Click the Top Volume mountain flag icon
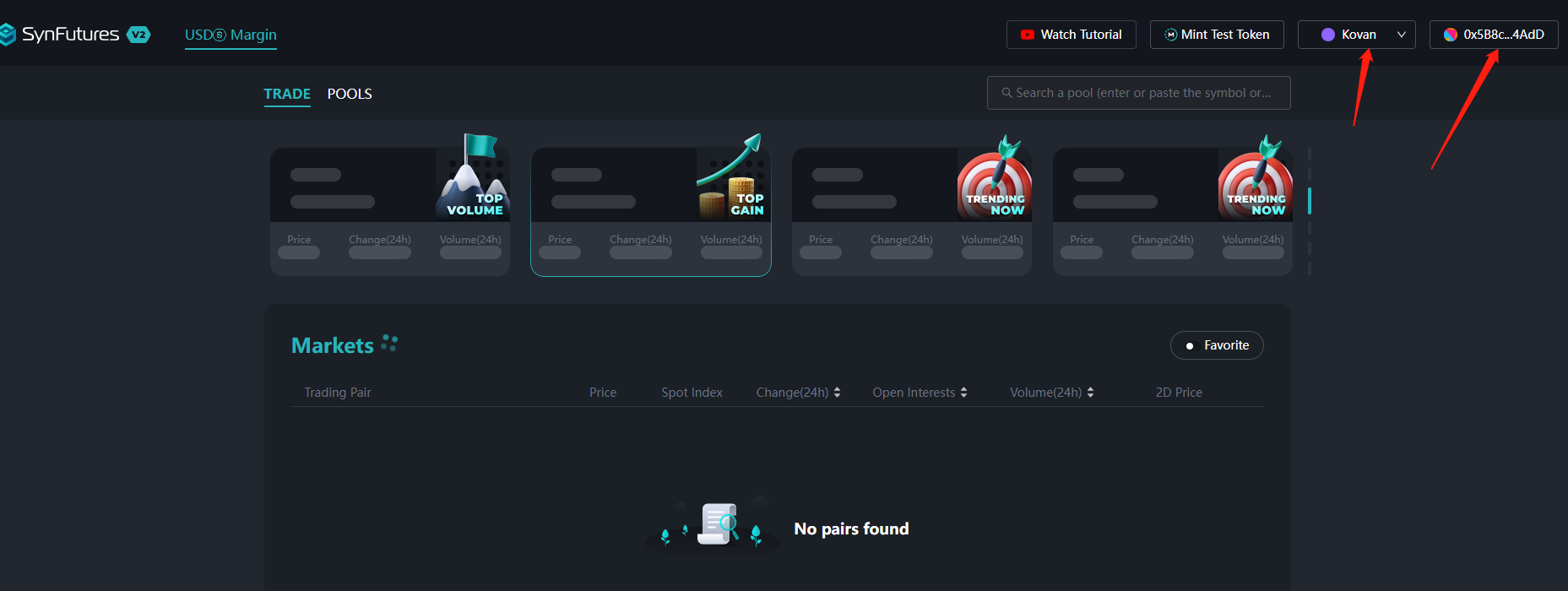 [473, 176]
